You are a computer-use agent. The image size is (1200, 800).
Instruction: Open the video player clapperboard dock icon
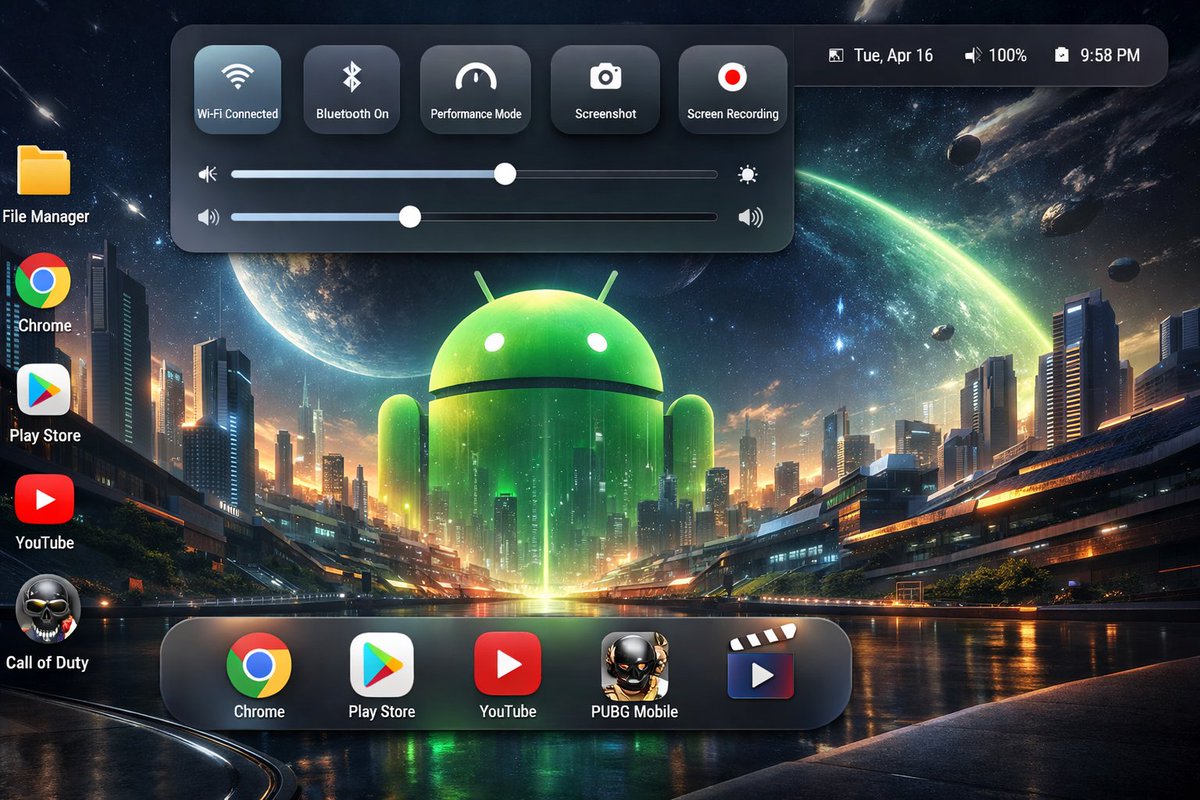762,662
